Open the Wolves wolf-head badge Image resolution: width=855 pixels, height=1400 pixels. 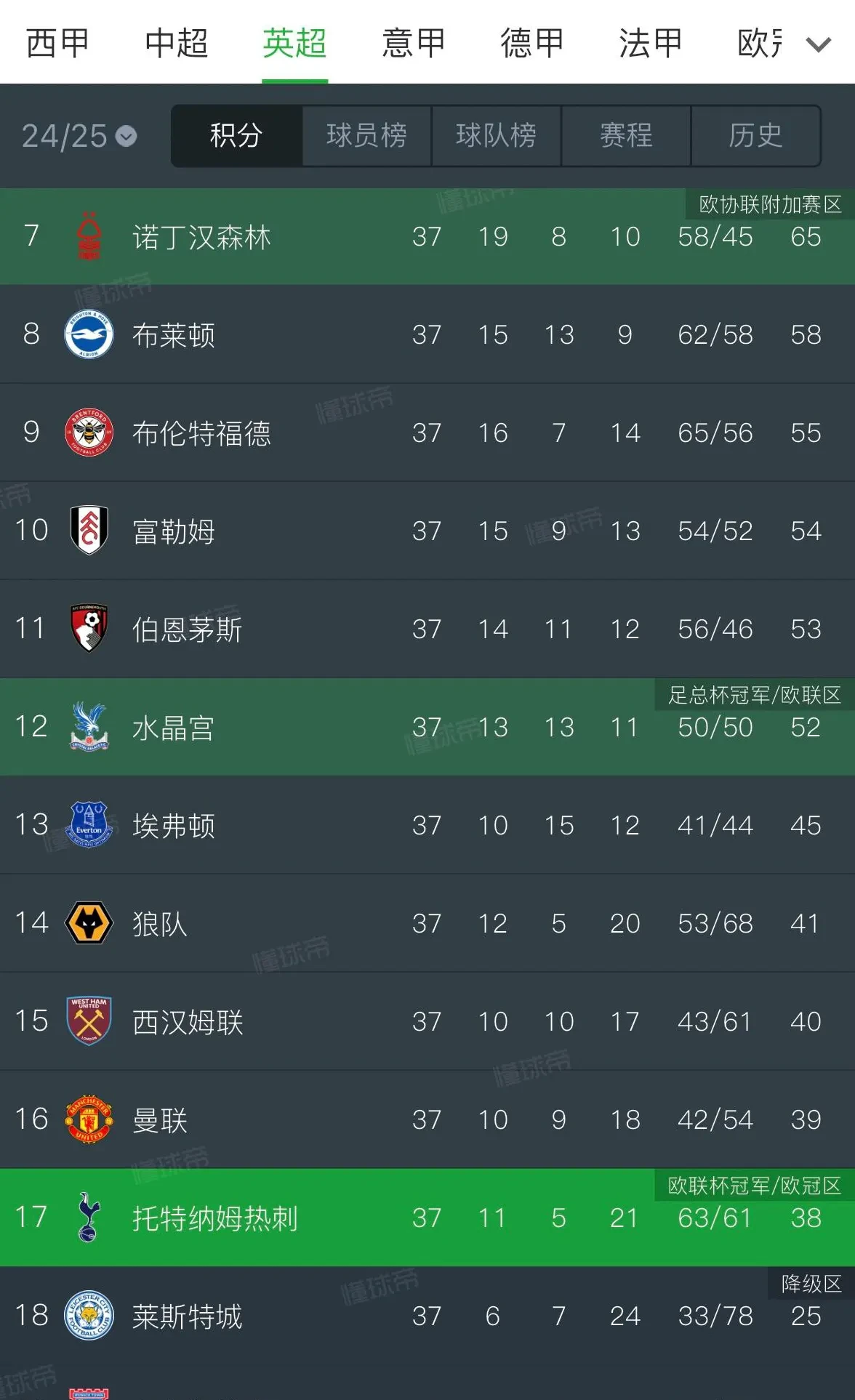89,924
